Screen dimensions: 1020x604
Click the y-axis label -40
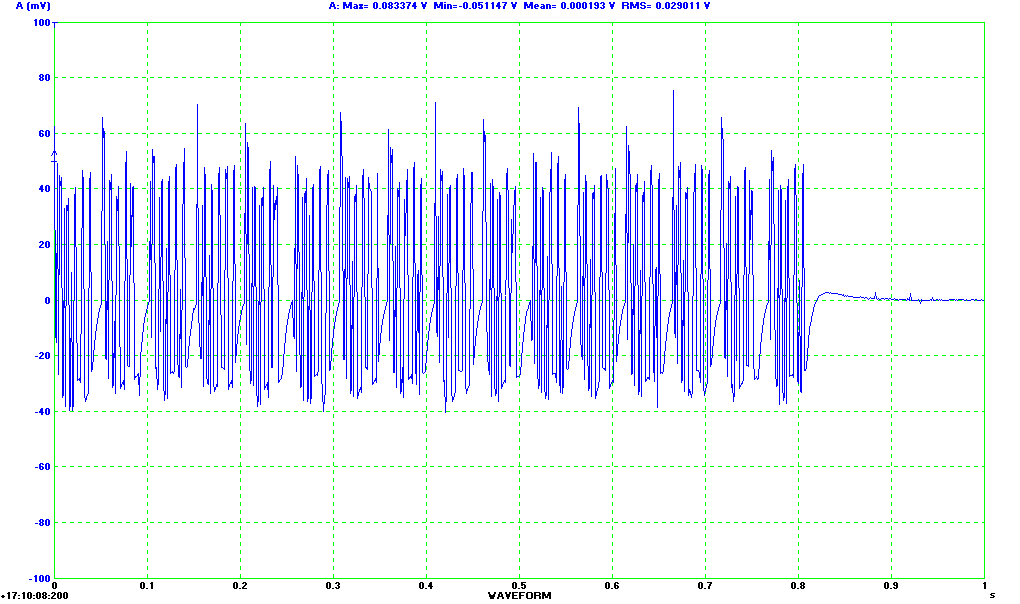pyautogui.click(x=42, y=412)
